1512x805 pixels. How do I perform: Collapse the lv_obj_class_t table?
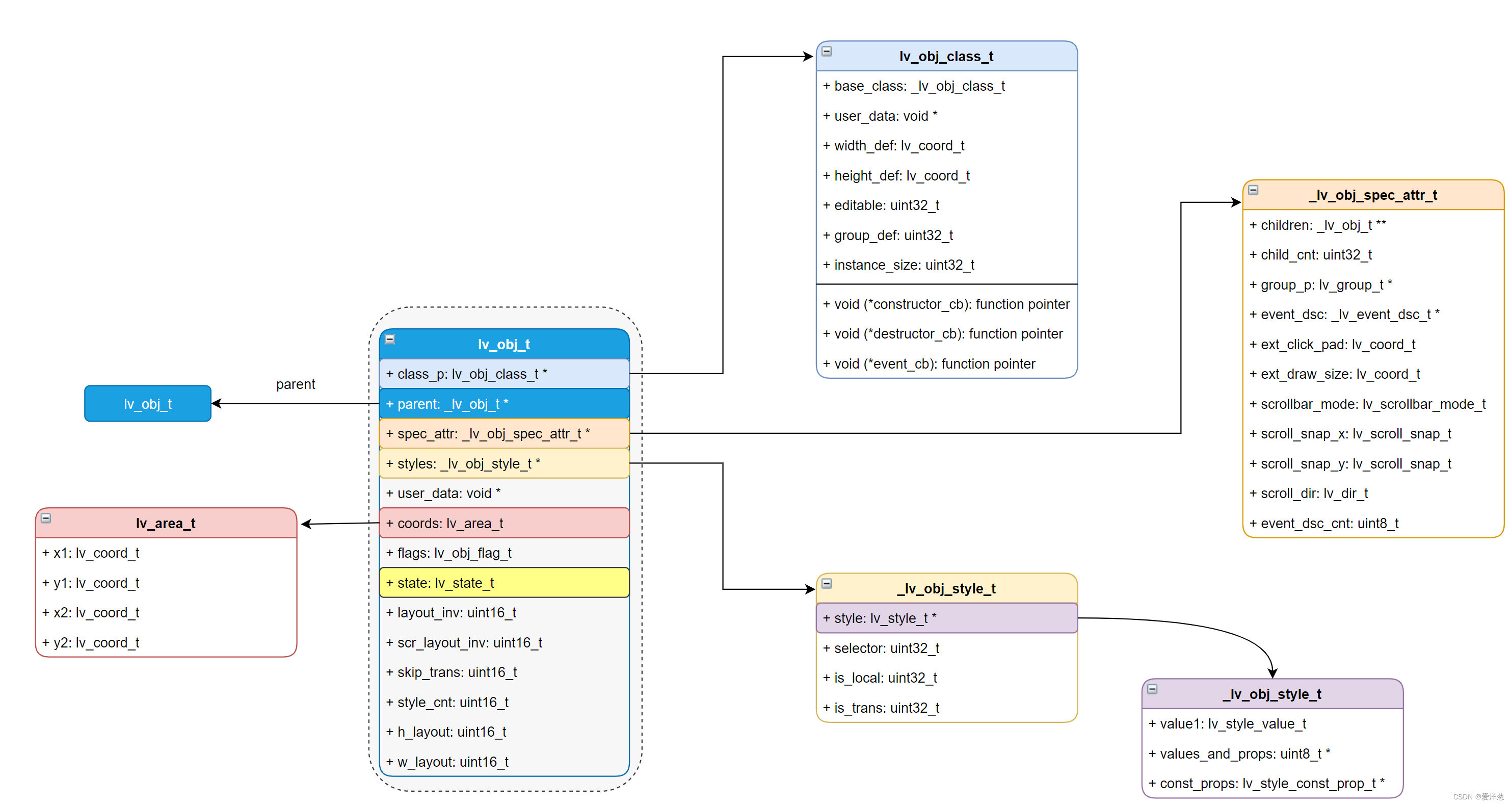point(827,51)
